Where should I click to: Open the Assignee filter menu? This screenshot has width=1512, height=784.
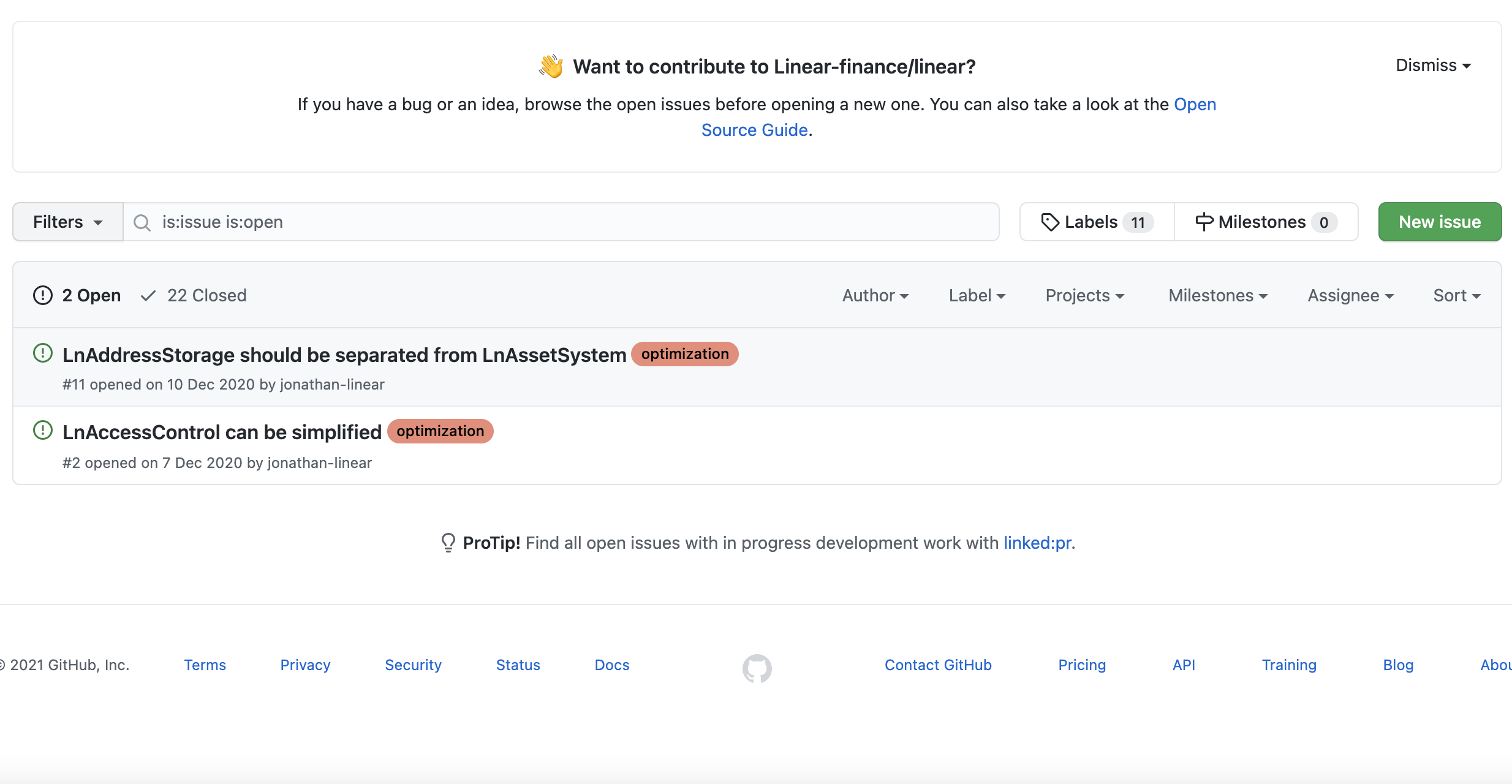coord(1350,295)
